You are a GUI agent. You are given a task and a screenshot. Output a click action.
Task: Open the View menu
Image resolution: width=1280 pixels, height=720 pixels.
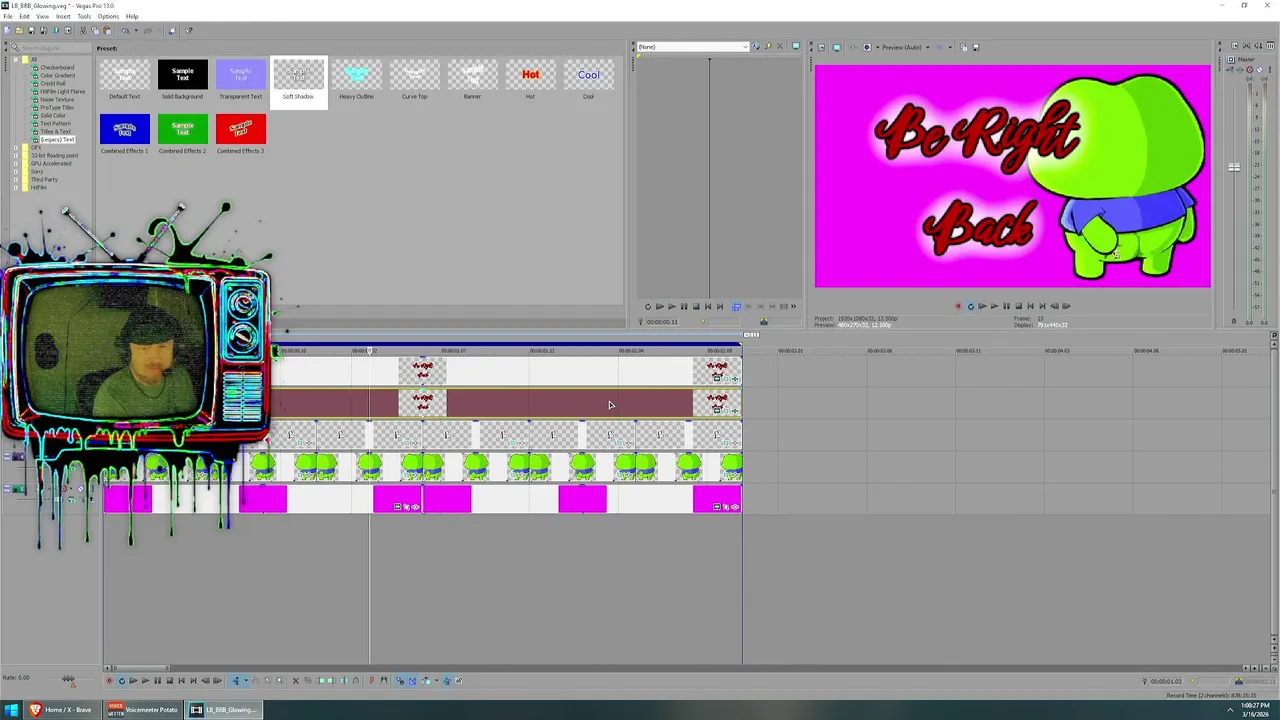click(42, 16)
